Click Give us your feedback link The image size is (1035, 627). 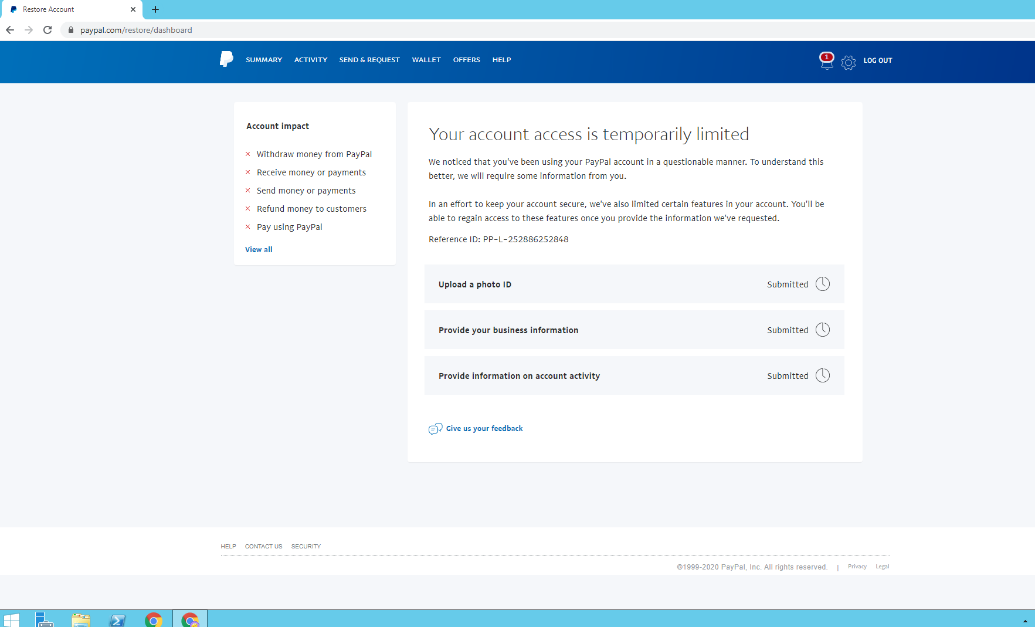coord(484,428)
